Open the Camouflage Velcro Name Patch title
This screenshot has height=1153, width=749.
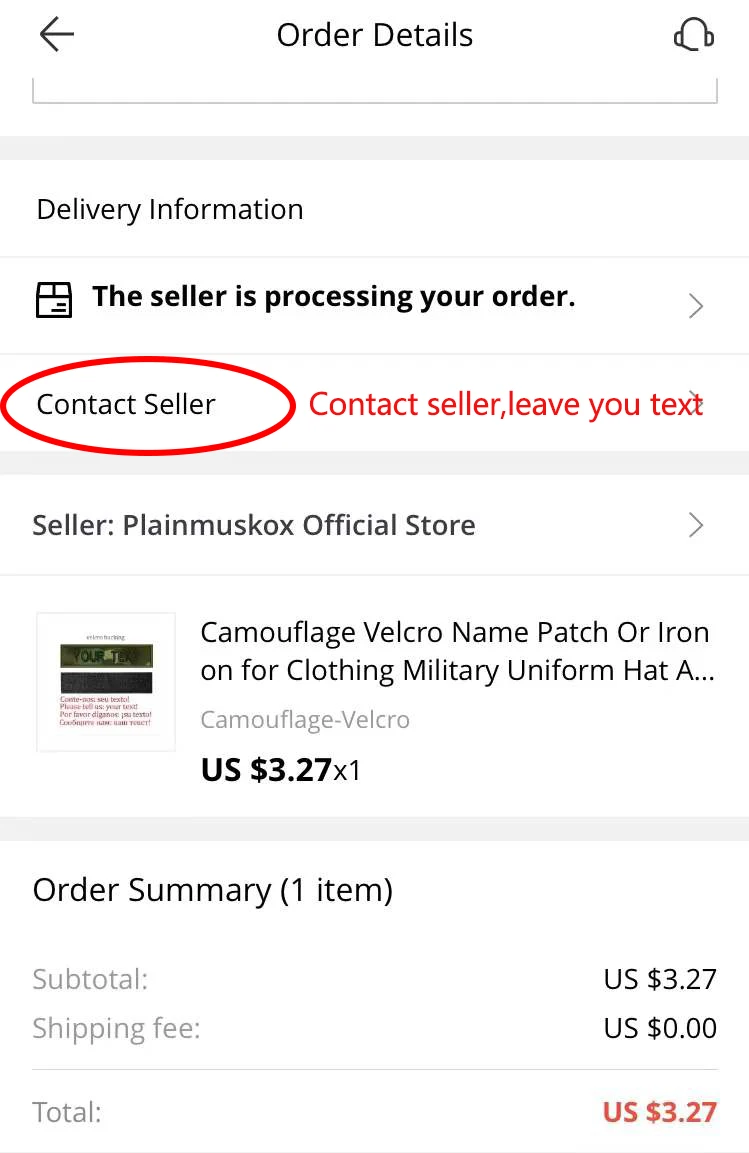click(x=456, y=651)
